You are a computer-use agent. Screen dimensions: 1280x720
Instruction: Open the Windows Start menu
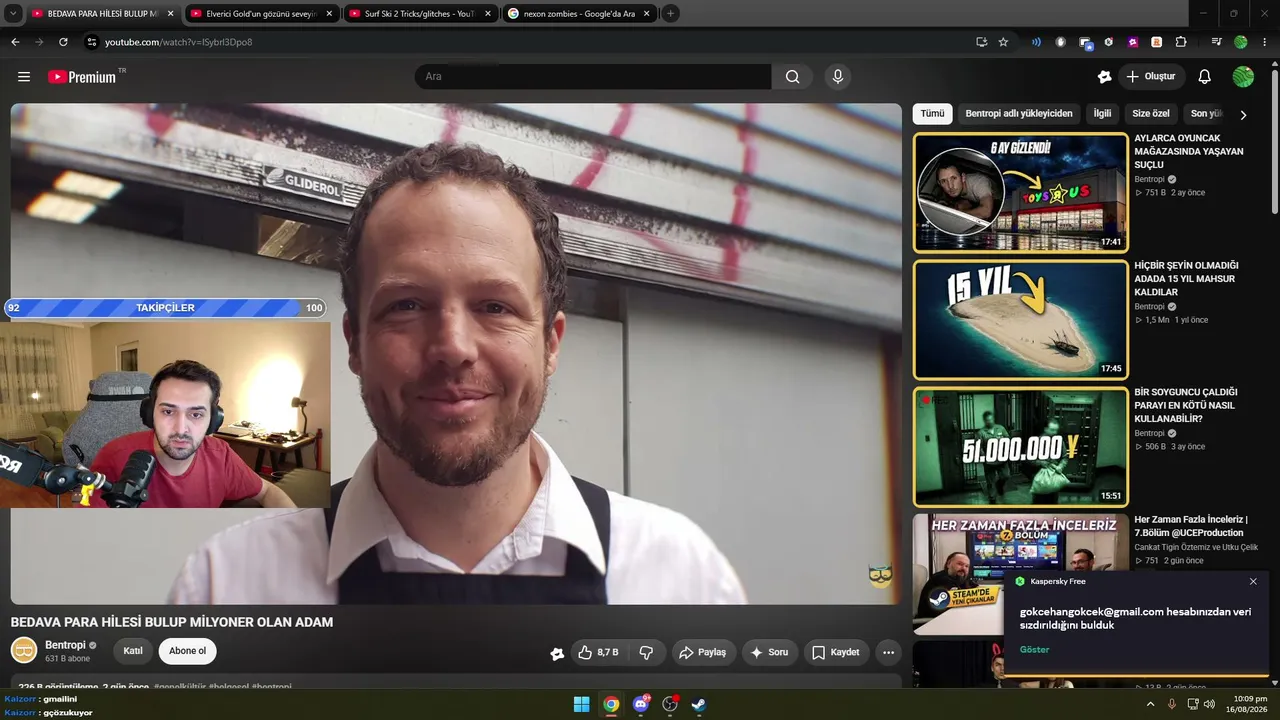pyautogui.click(x=581, y=704)
